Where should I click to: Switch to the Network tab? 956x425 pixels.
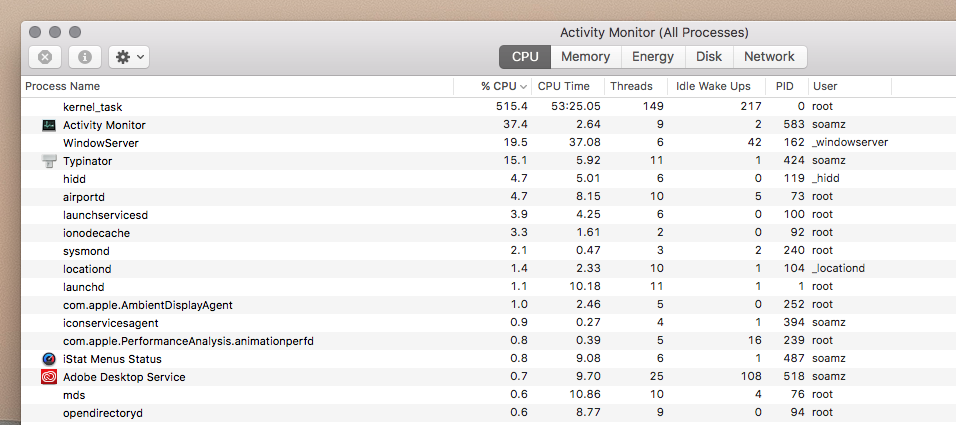769,57
